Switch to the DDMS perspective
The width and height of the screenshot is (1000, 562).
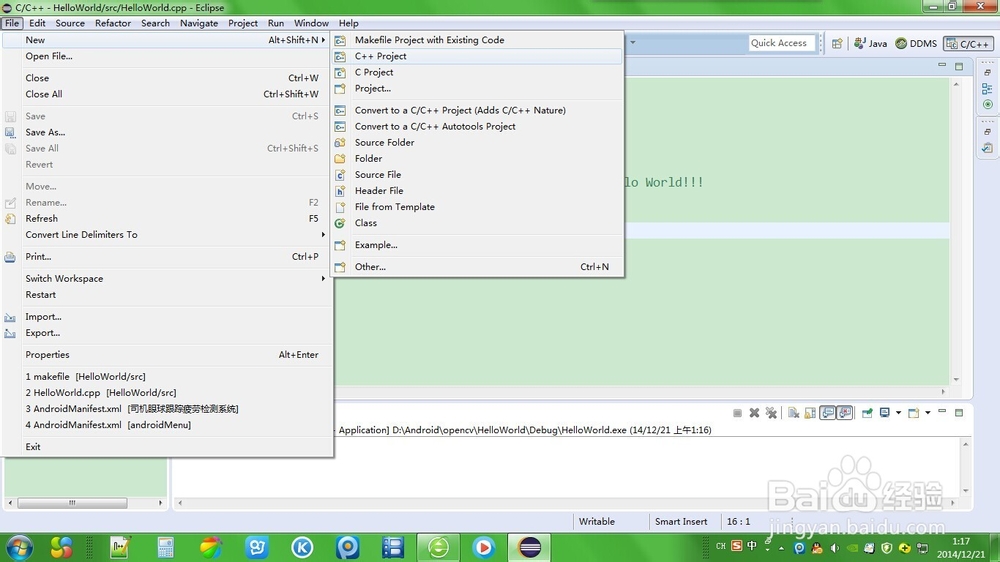click(916, 43)
